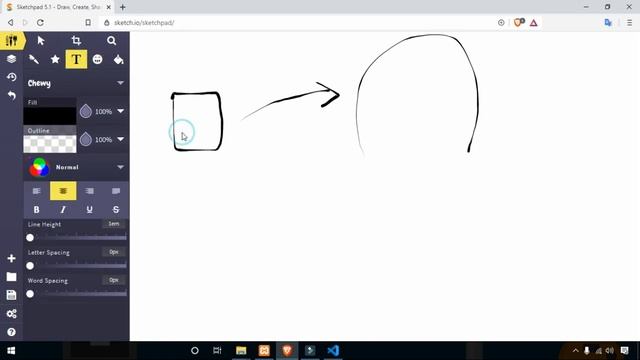Toggle left text alignment
The height and width of the screenshot is (360, 640).
(x=37, y=191)
